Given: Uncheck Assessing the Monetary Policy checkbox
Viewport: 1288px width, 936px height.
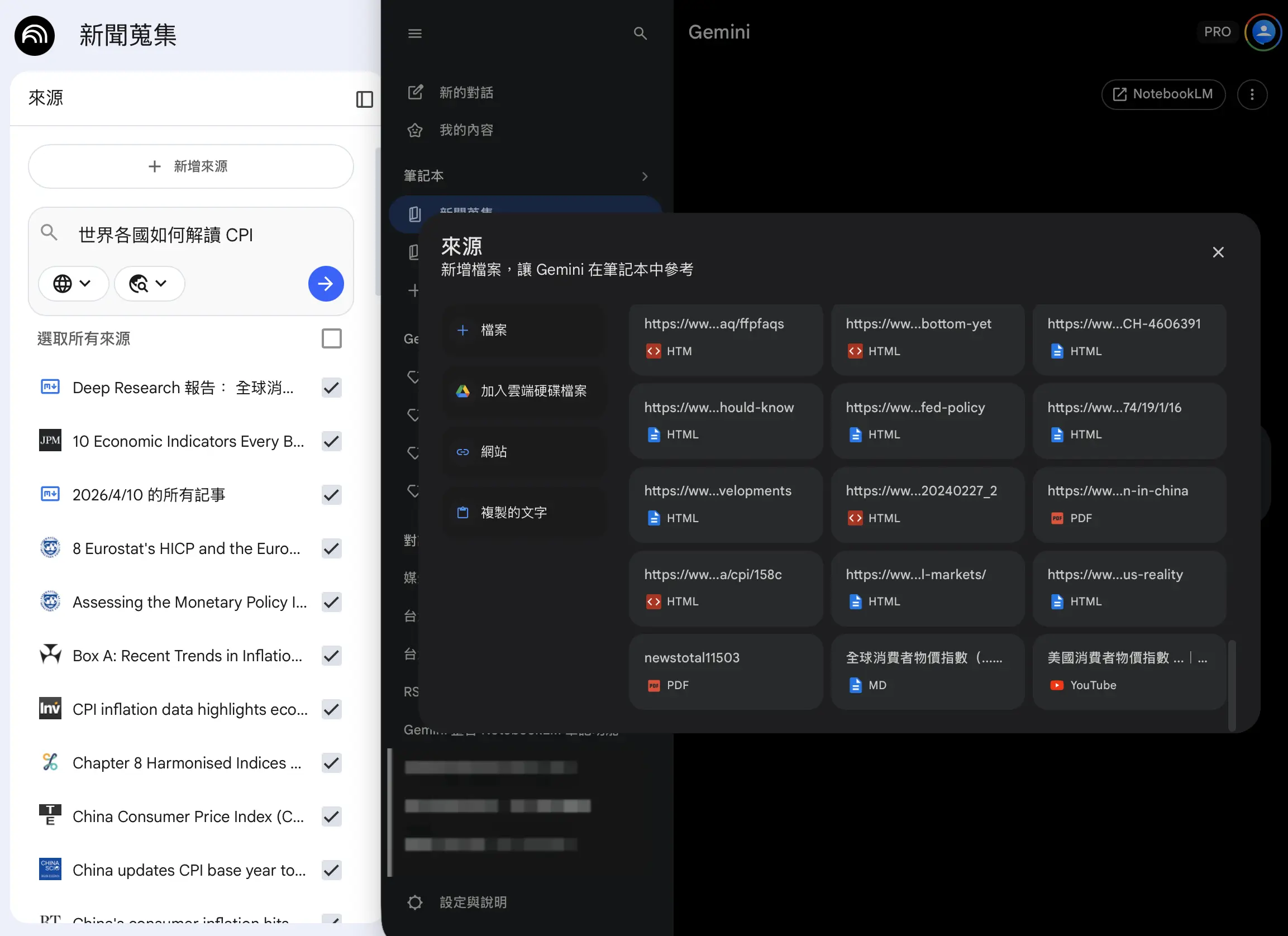Looking at the screenshot, I should [x=332, y=602].
